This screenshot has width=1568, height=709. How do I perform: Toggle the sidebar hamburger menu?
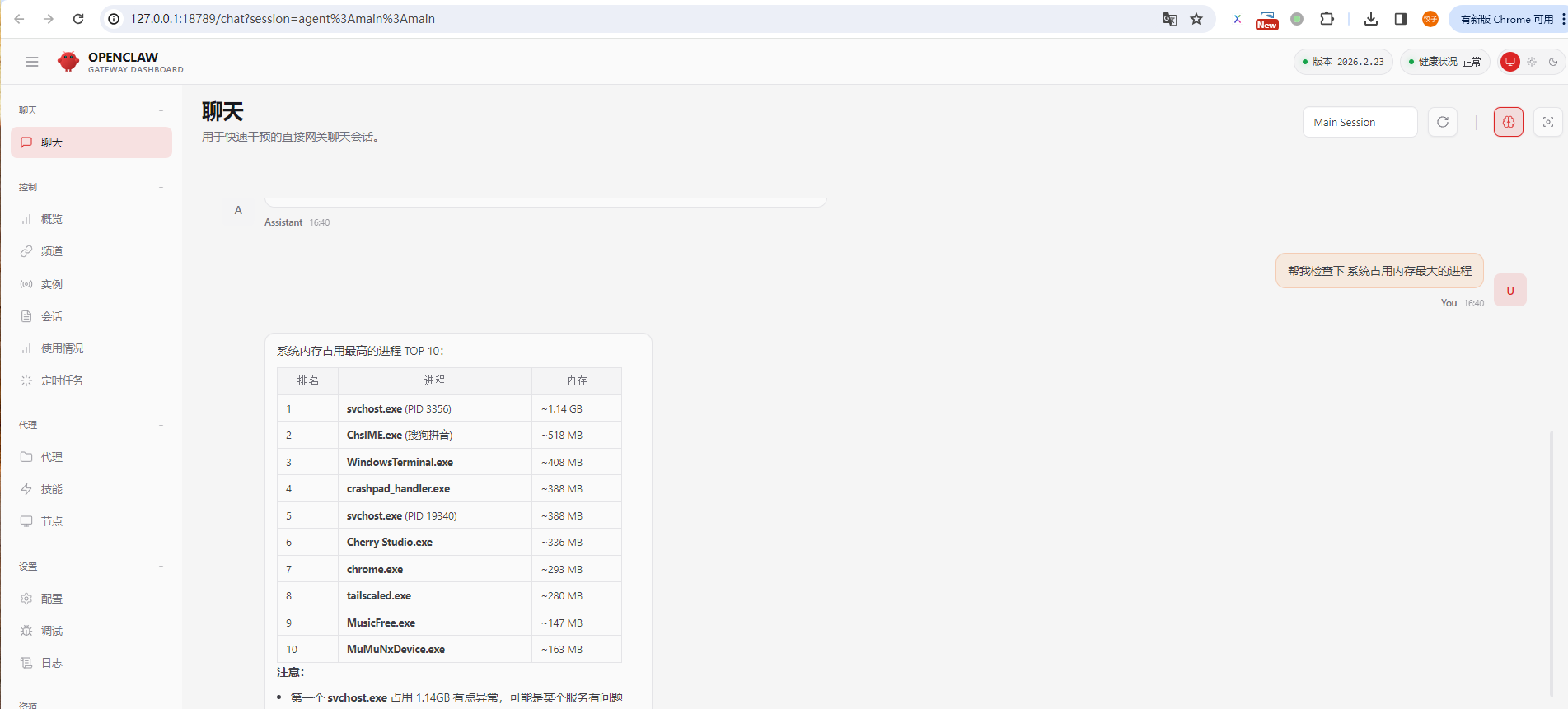[x=32, y=62]
